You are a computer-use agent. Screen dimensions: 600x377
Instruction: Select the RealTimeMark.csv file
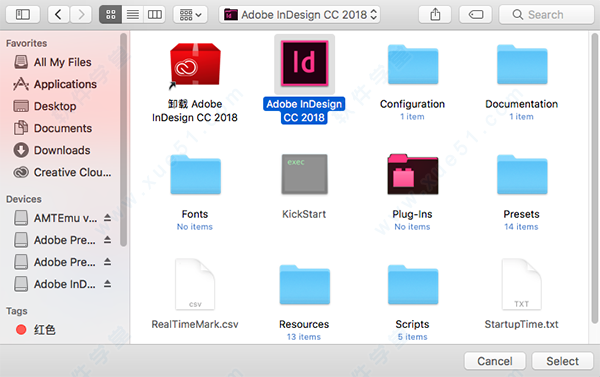click(x=195, y=284)
